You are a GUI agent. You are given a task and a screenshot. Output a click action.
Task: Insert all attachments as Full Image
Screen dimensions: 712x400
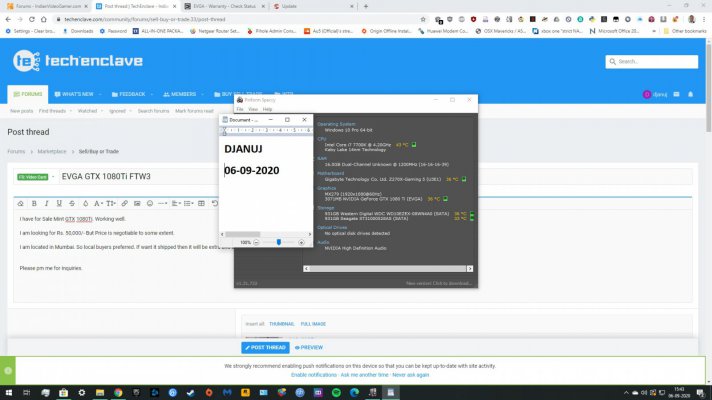click(313, 324)
